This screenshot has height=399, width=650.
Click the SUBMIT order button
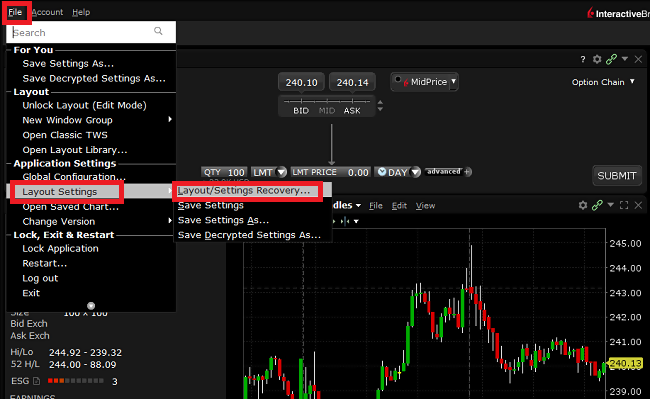point(616,176)
